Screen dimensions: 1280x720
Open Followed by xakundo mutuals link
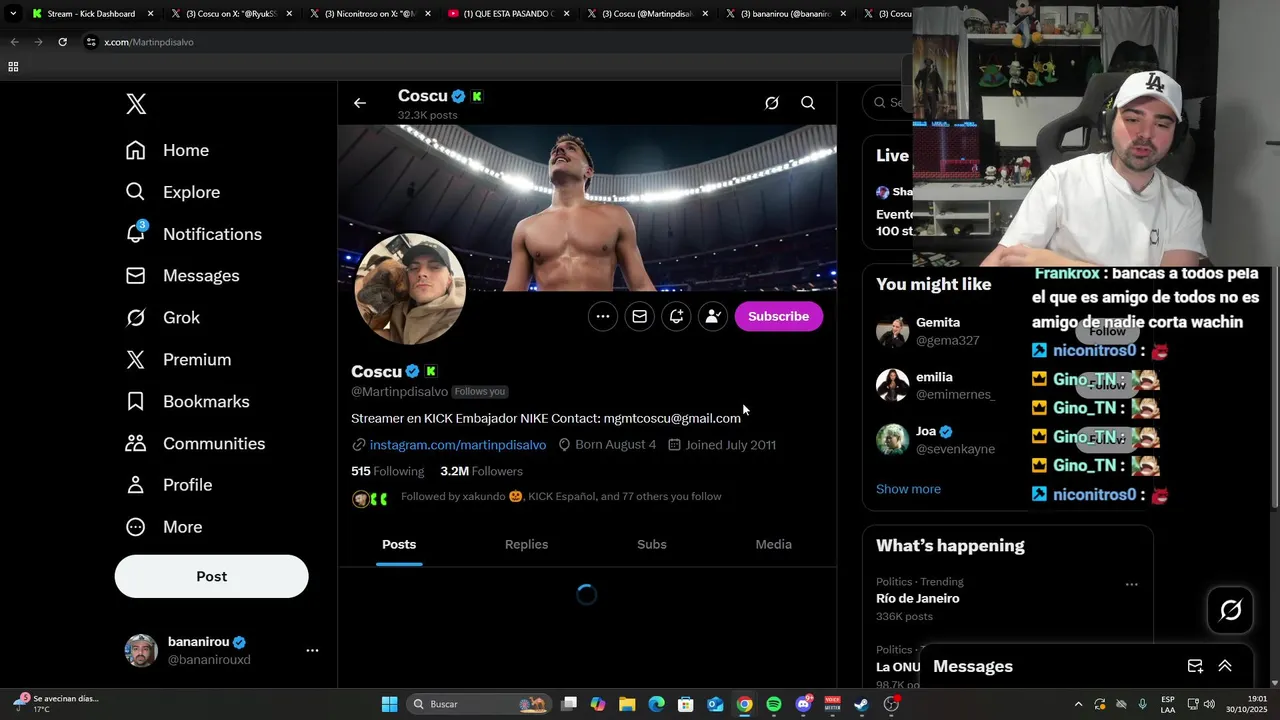[561, 497]
